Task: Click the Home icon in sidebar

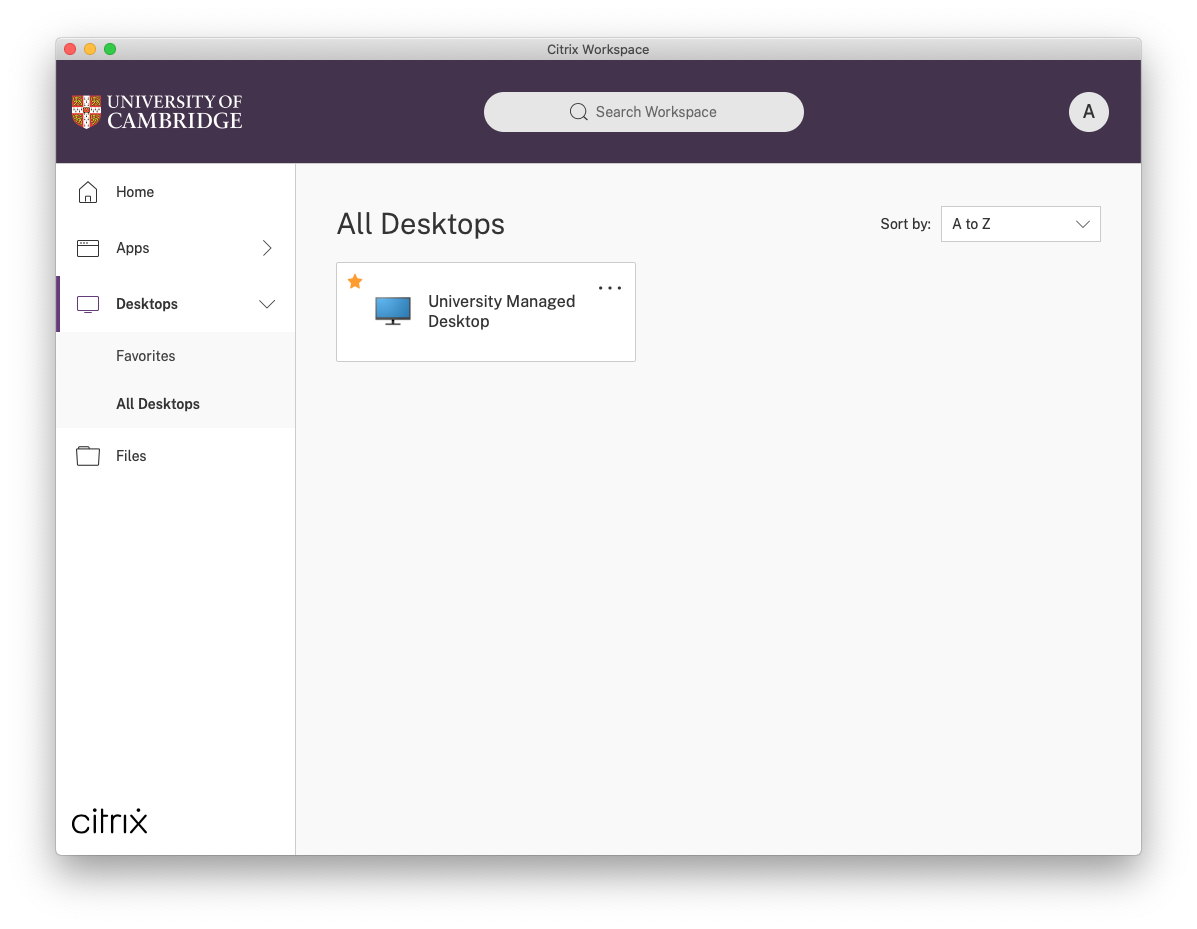Action: coord(87,191)
